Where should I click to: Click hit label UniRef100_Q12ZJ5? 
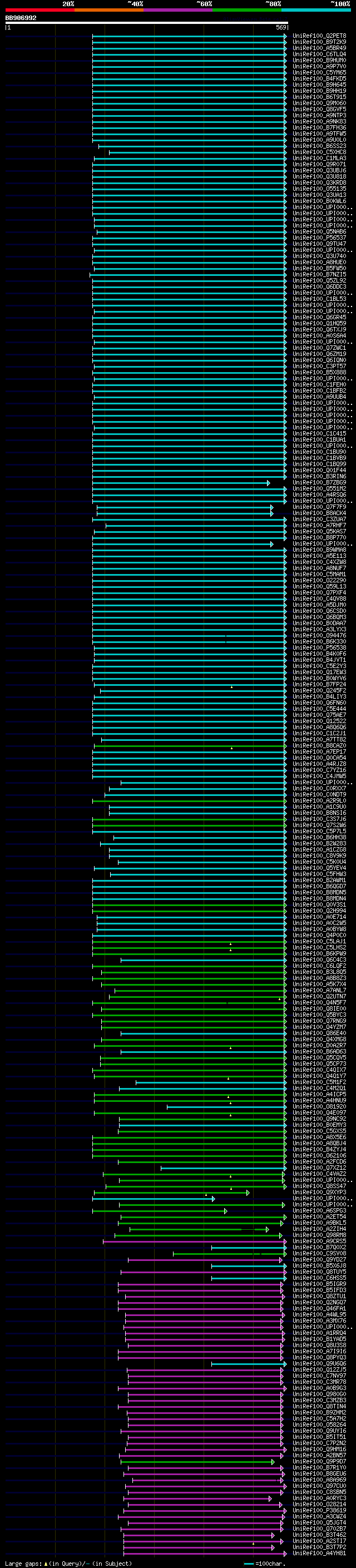point(319,1369)
